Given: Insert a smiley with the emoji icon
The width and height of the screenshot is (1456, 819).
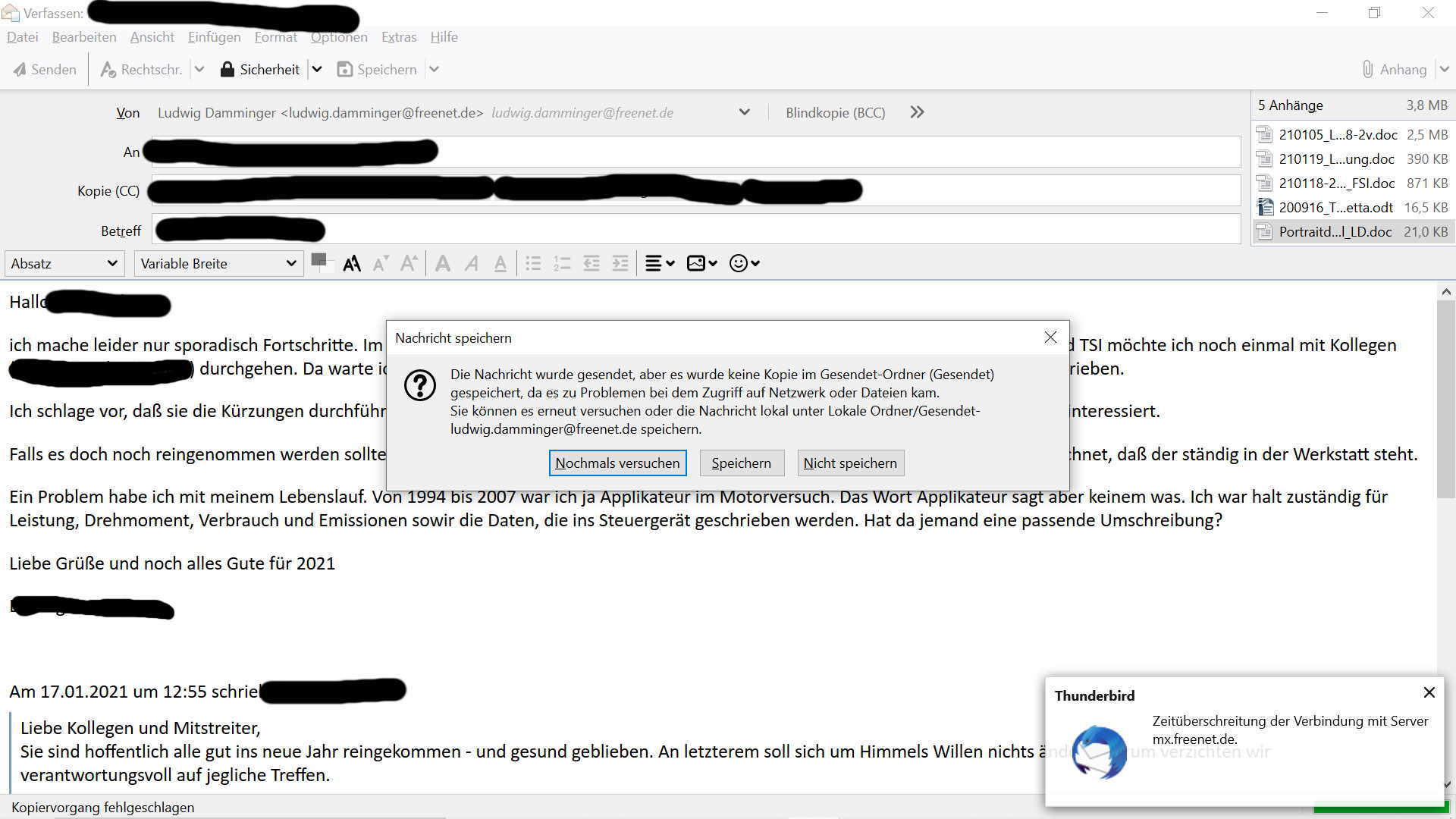Looking at the screenshot, I should click(x=738, y=263).
